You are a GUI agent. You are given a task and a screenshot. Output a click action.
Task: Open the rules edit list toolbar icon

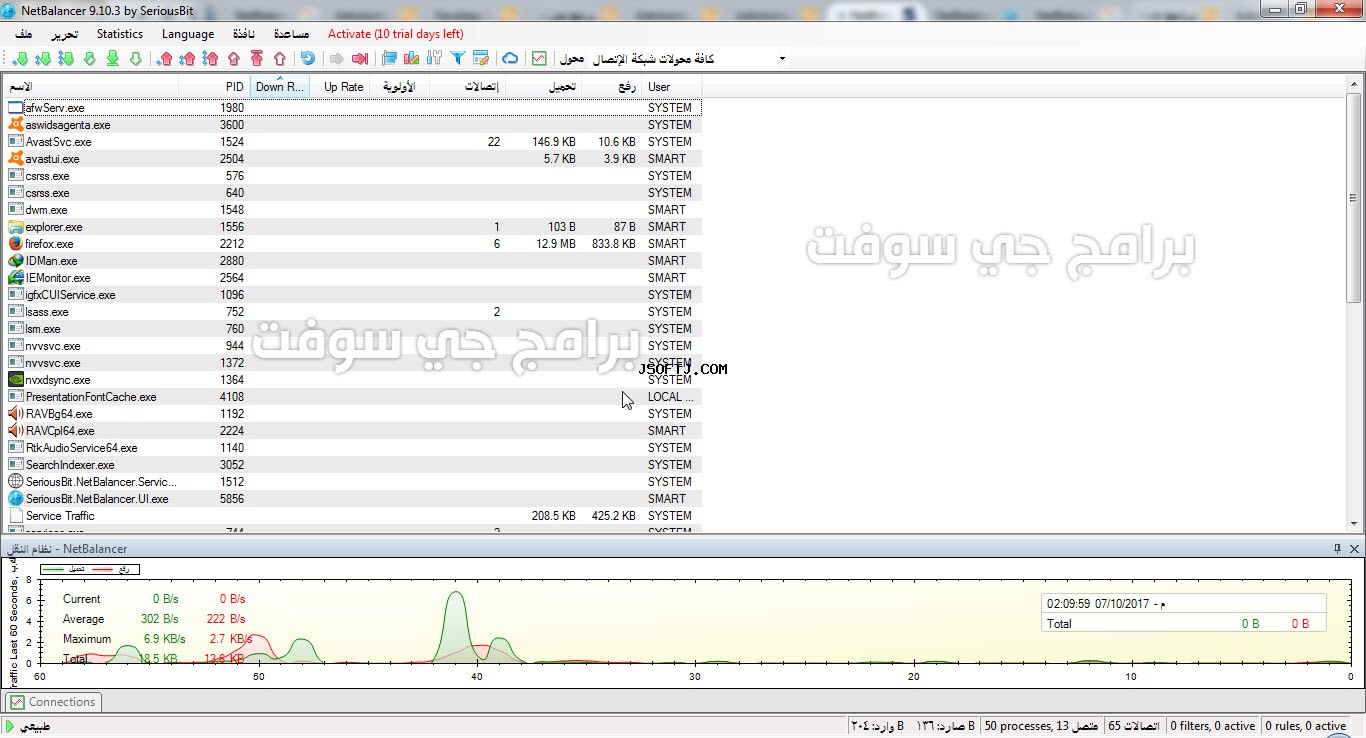(481, 59)
